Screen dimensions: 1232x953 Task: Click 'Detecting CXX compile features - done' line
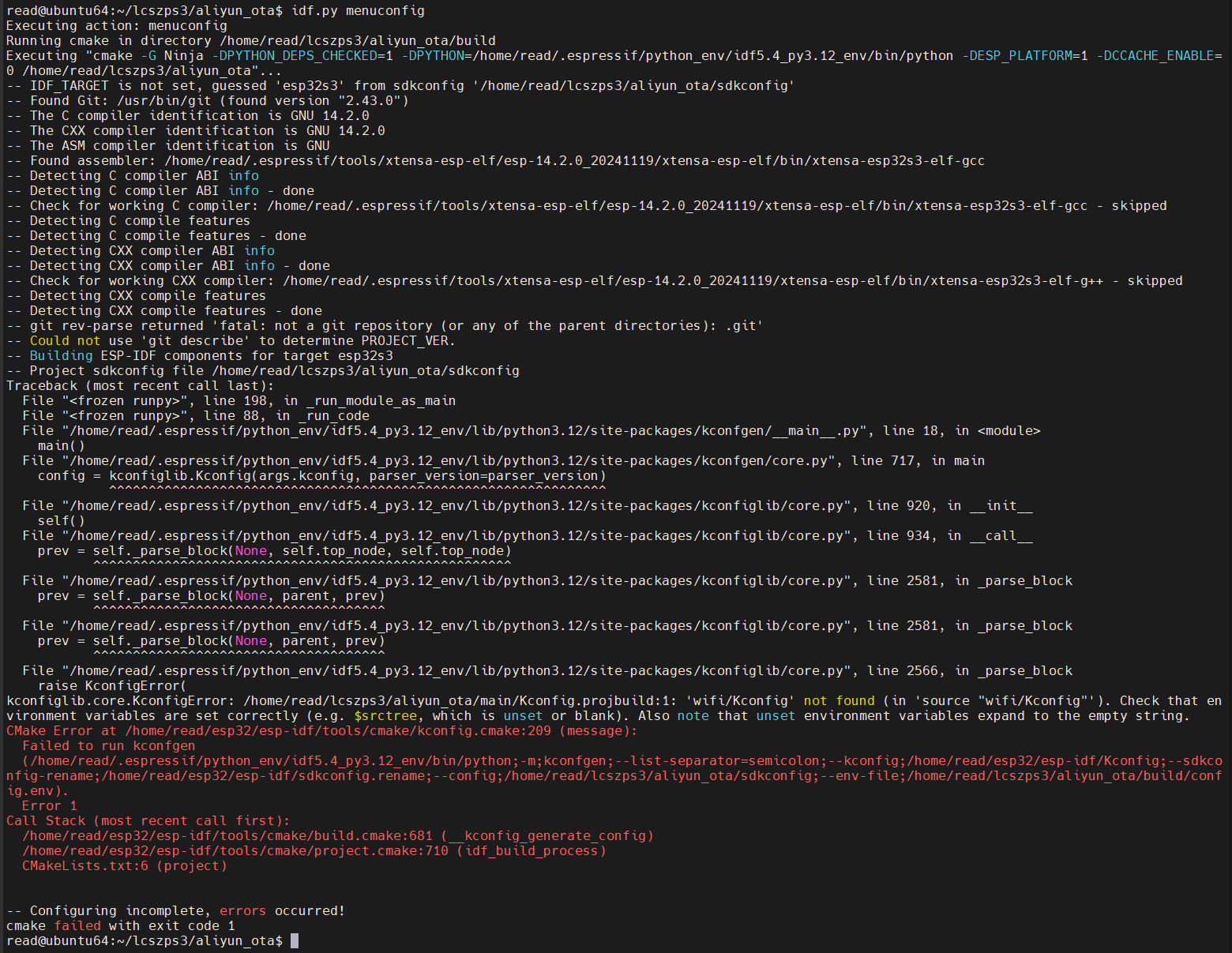click(x=164, y=311)
